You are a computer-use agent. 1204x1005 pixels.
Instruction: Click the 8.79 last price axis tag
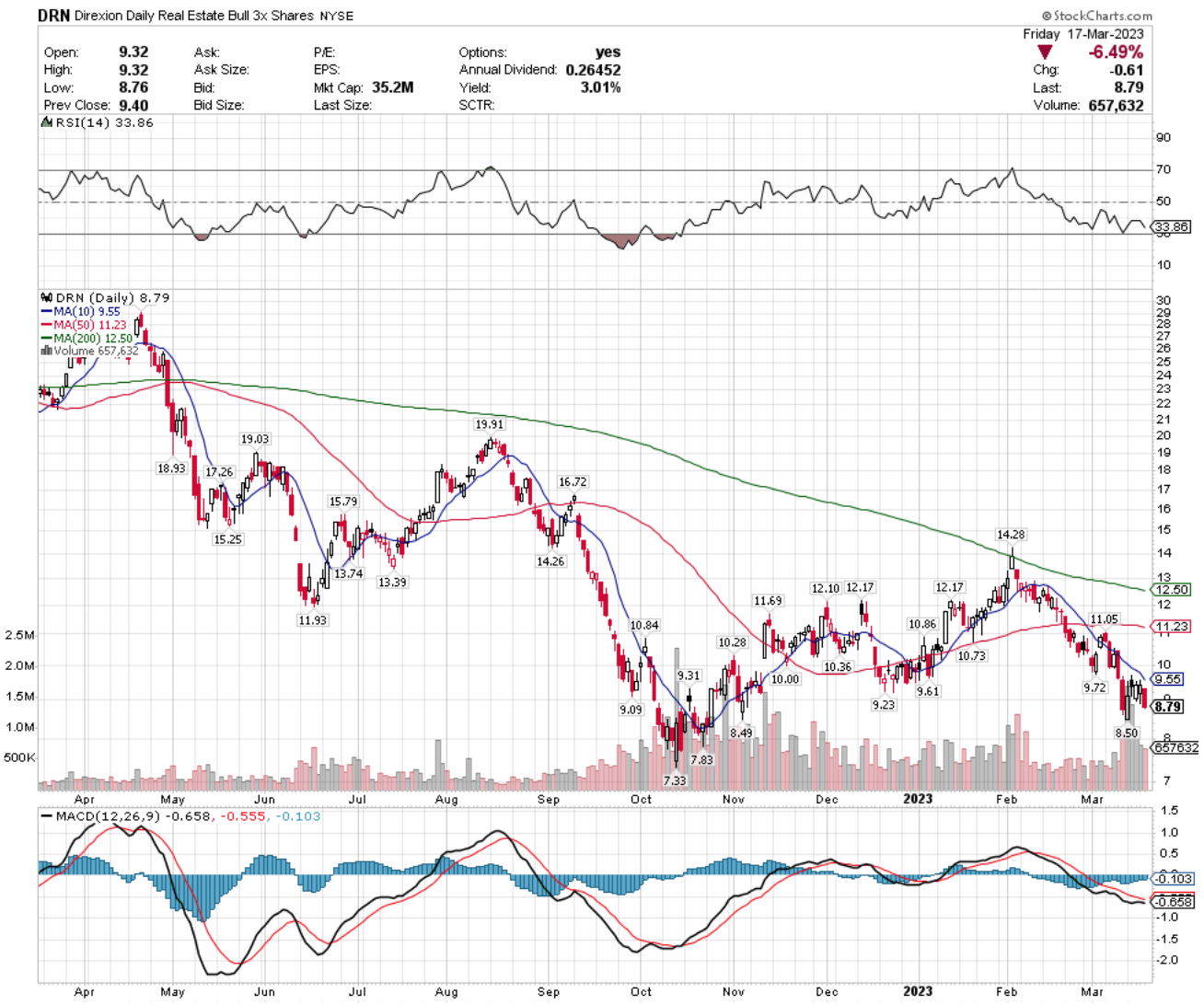click(x=1168, y=707)
